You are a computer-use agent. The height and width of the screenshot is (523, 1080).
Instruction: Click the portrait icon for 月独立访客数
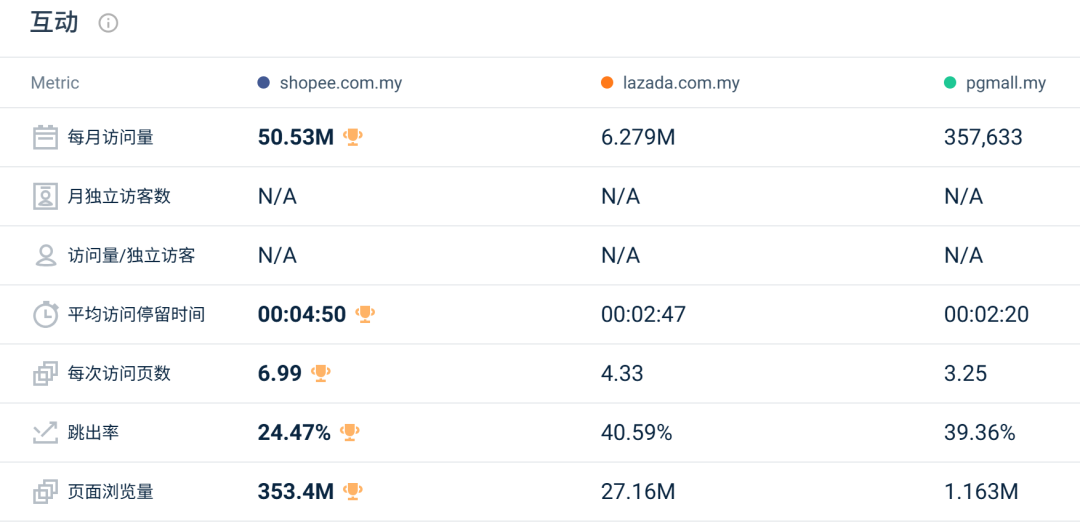45,196
